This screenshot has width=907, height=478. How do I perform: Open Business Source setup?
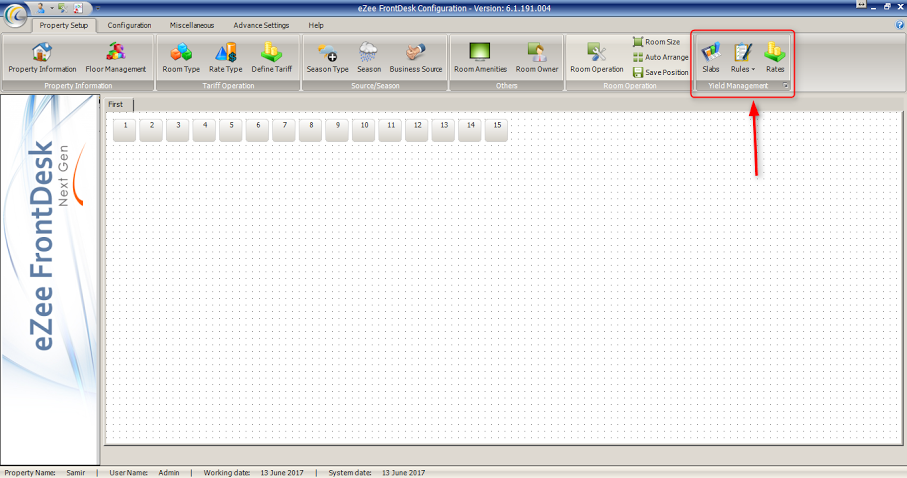pos(416,58)
